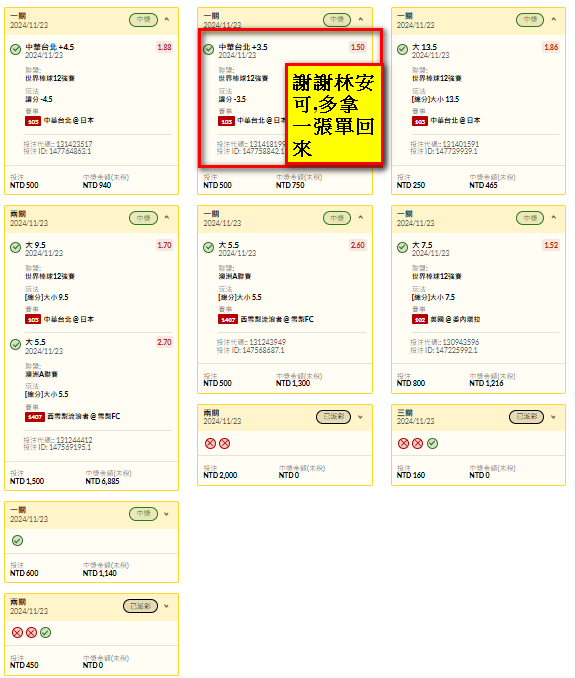The width and height of the screenshot is (576, 678).
Task: Click the 1.70 odds pill
Action: click(x=164, y=245)
